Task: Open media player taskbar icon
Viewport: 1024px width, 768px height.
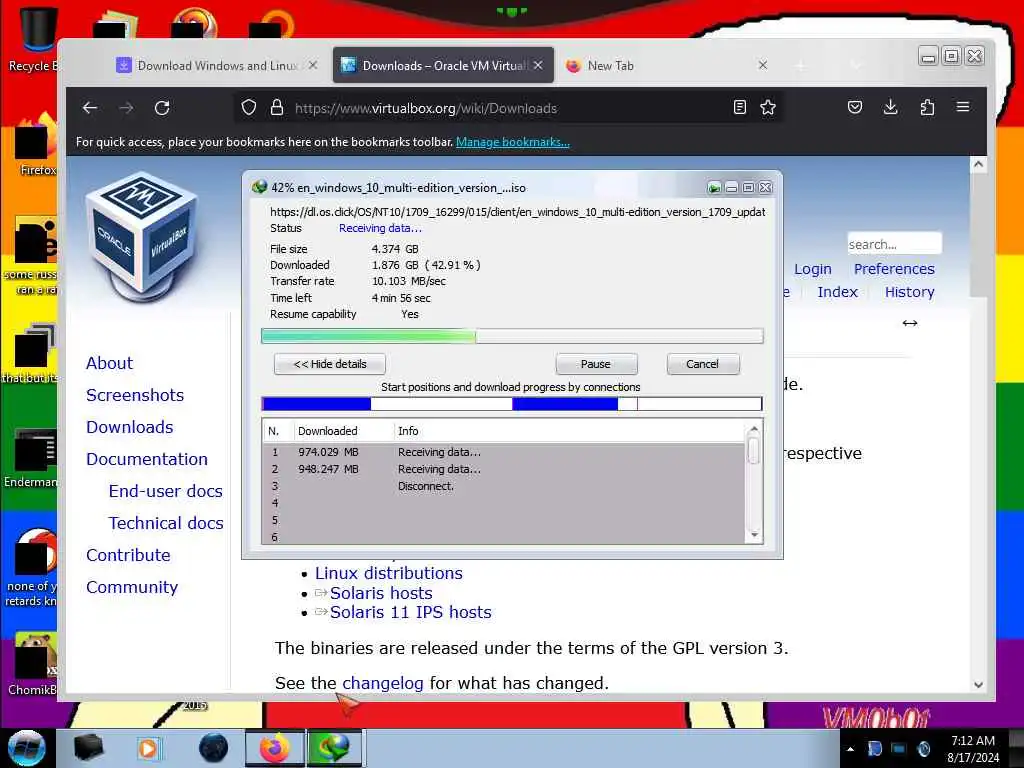Action: coord(148,748)
